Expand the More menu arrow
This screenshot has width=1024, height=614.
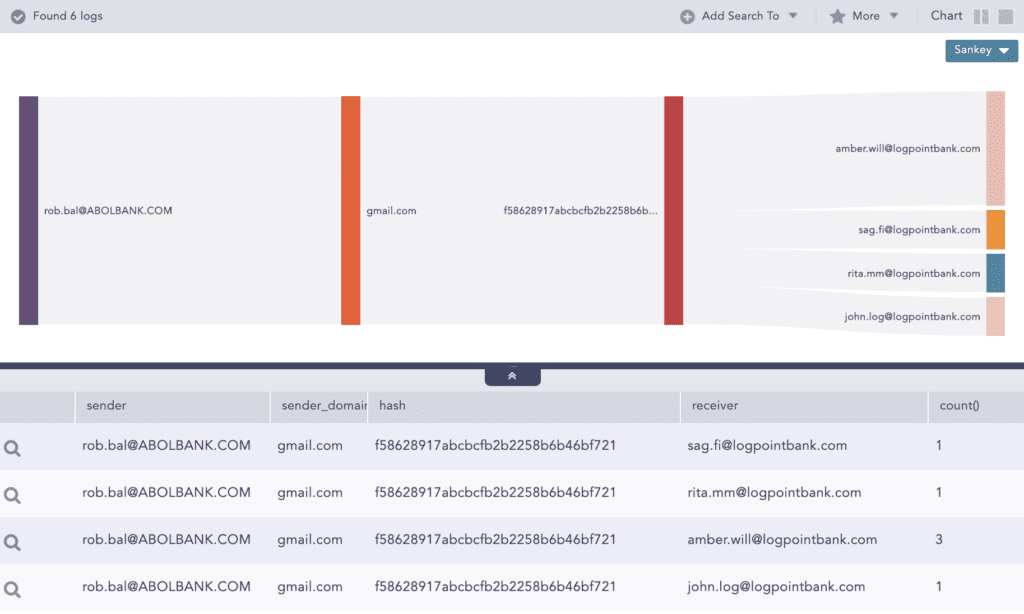coord(894,16)
